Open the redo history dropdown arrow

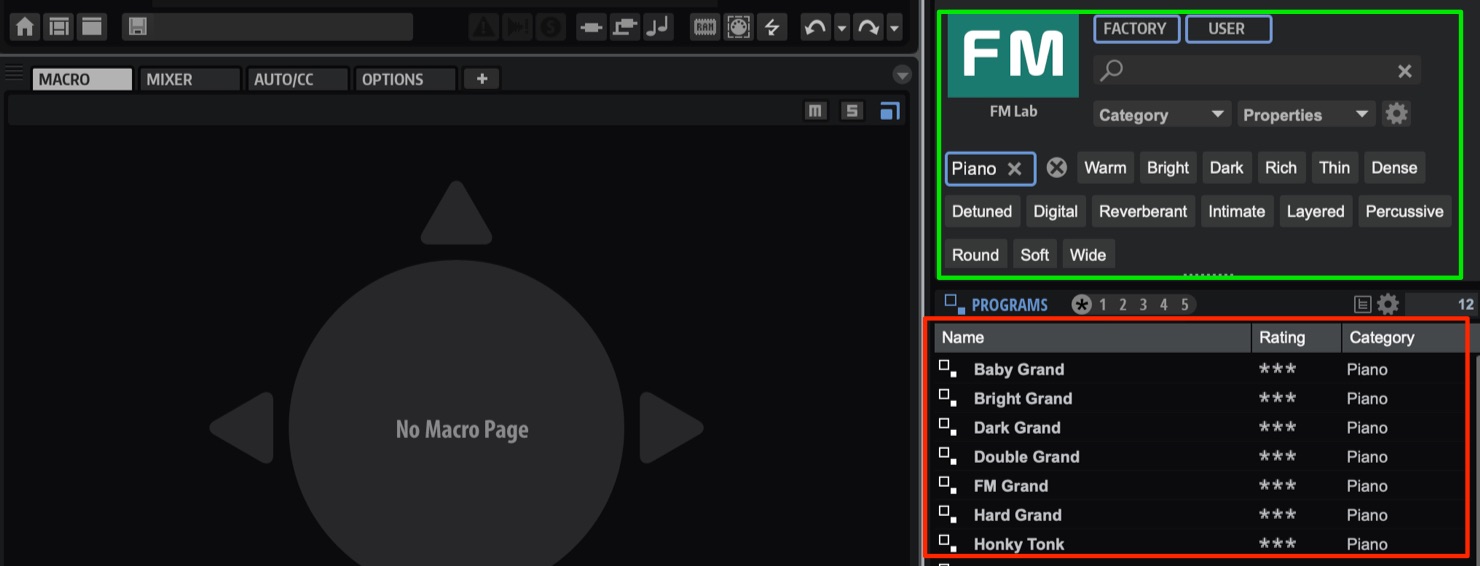[x=894, y=28]
